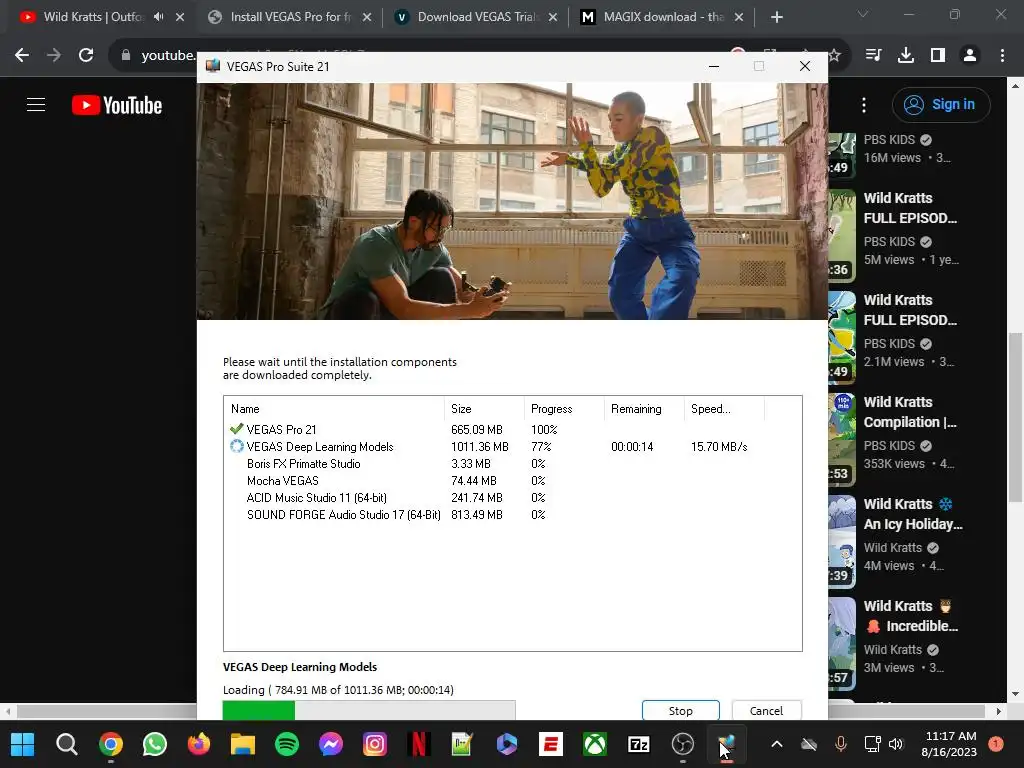The image size is (1024, 768).
Task: Open Xbox app from the taskbar
Action: click(594, 744)
